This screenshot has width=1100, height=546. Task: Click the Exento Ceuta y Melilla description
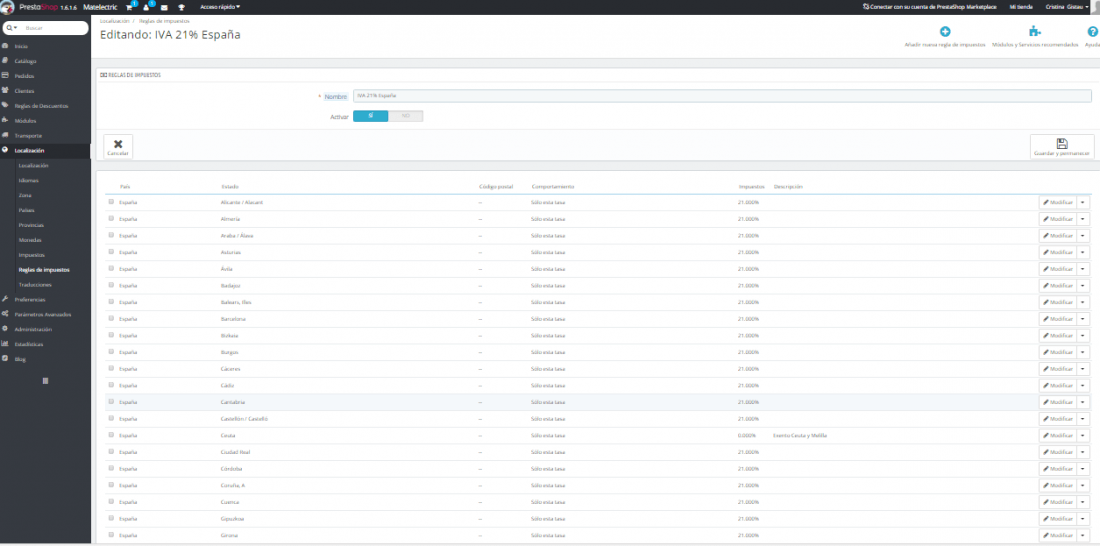[x=800, y=435]
